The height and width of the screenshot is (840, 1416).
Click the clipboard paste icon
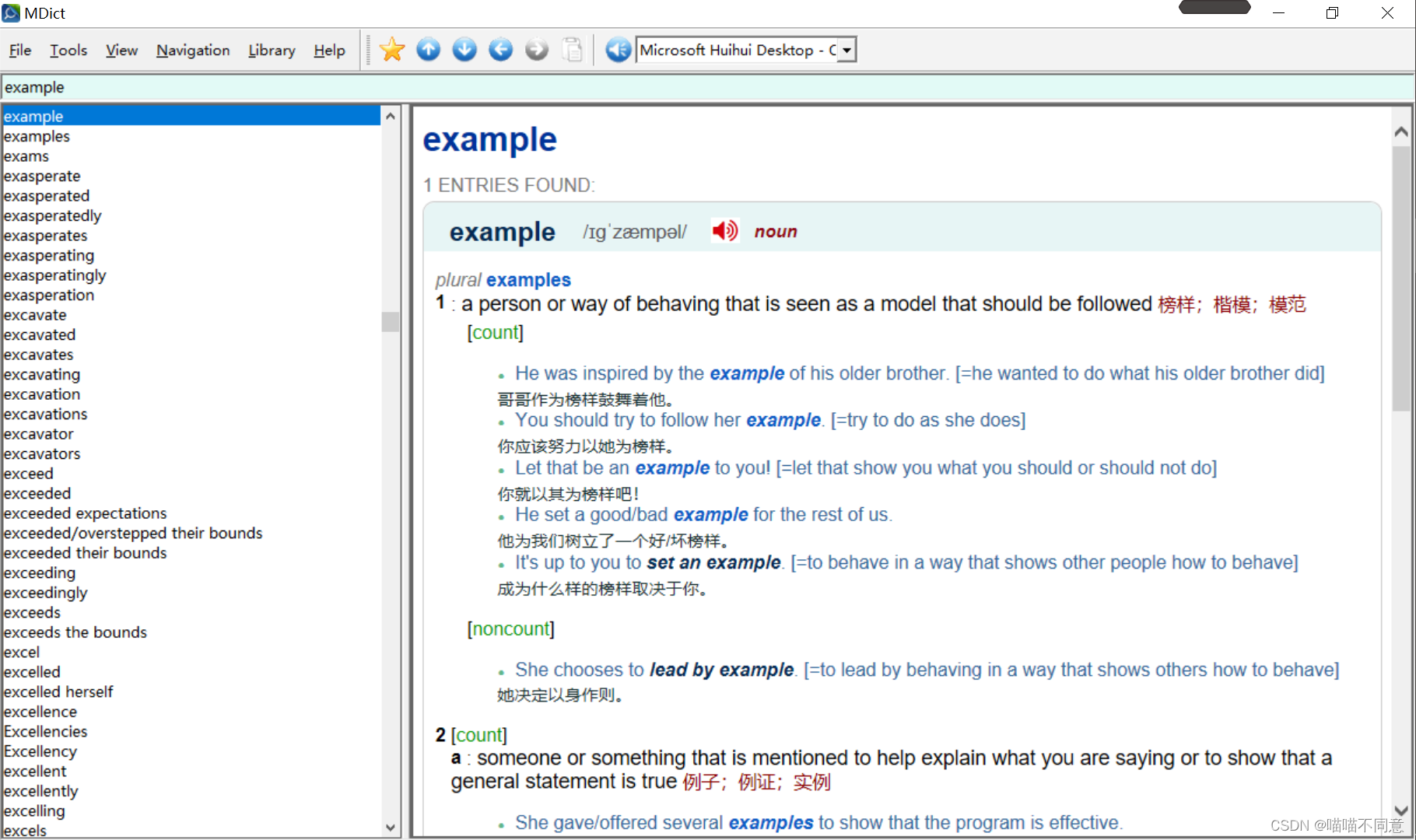click(573, 50)
